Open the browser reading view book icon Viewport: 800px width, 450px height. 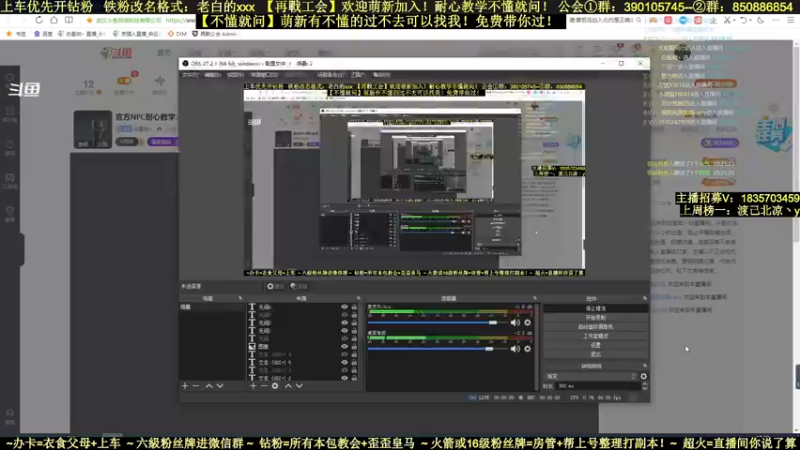tap(69, 20)
